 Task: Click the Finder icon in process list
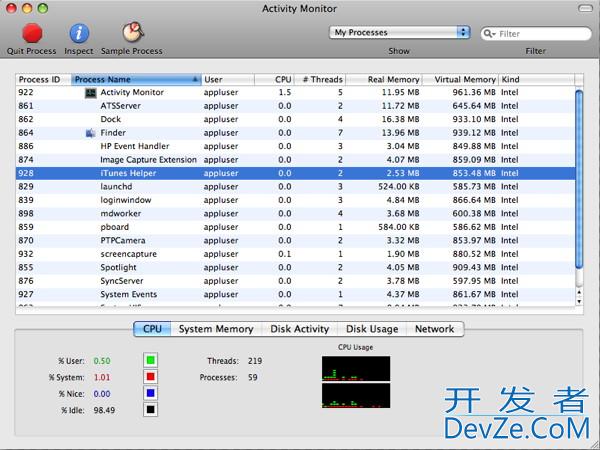(90, 133)
